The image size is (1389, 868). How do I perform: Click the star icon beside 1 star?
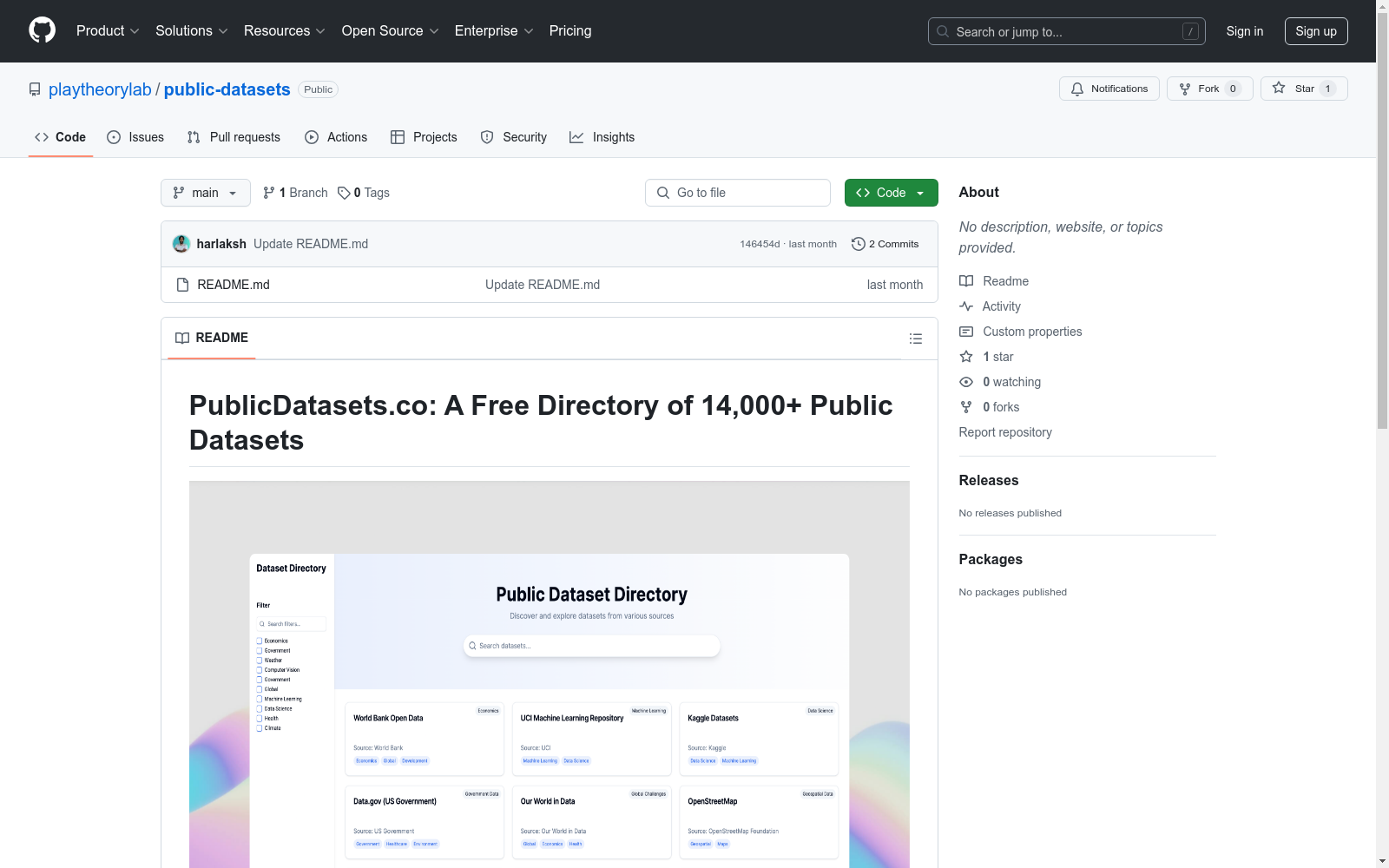(x=966, y=357)
